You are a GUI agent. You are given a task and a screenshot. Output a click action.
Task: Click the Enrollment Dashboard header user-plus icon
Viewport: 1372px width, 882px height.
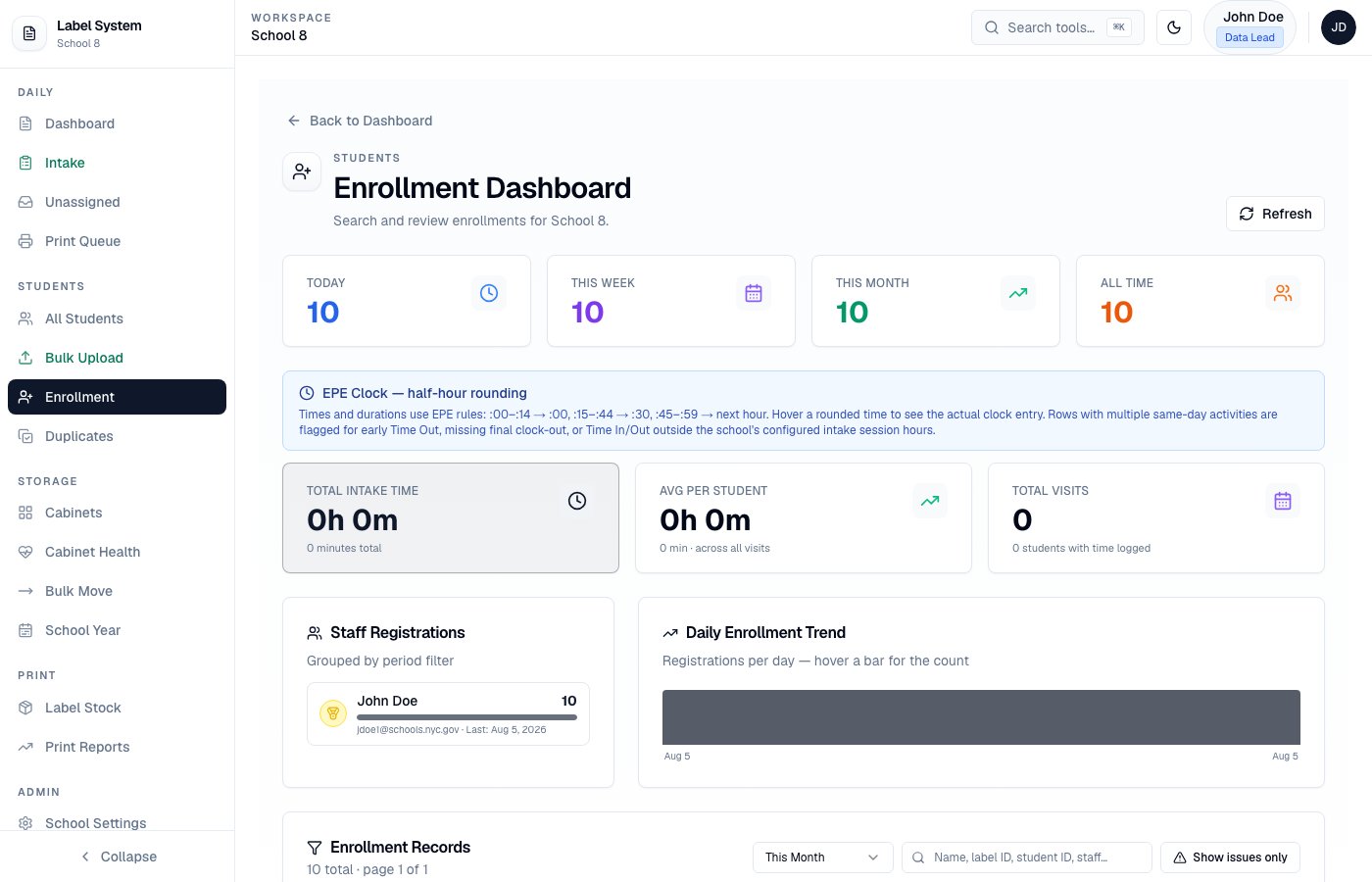point(302,171)
